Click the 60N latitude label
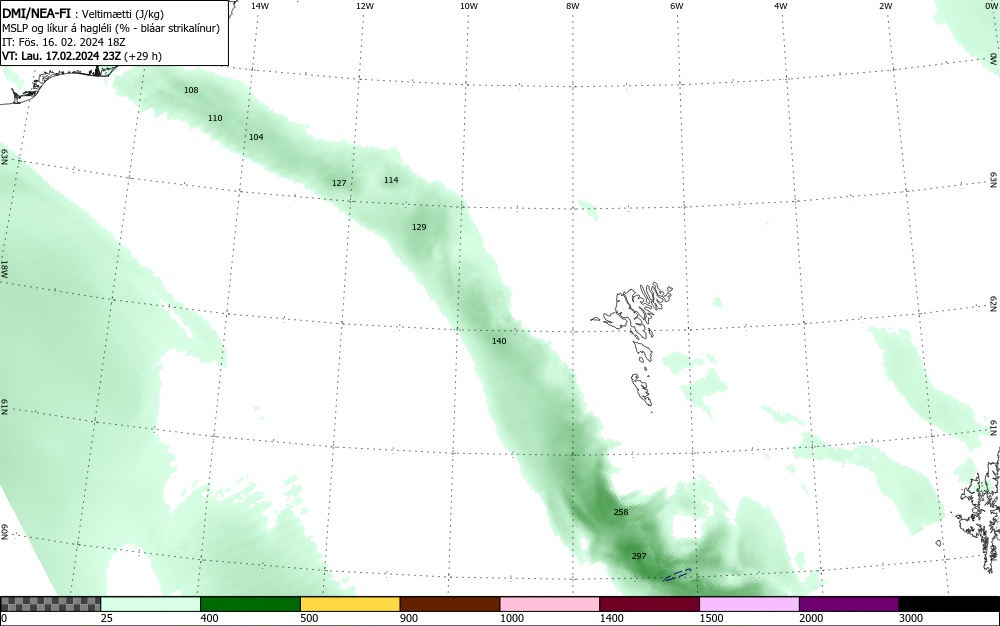 click(x=4, y=533)
